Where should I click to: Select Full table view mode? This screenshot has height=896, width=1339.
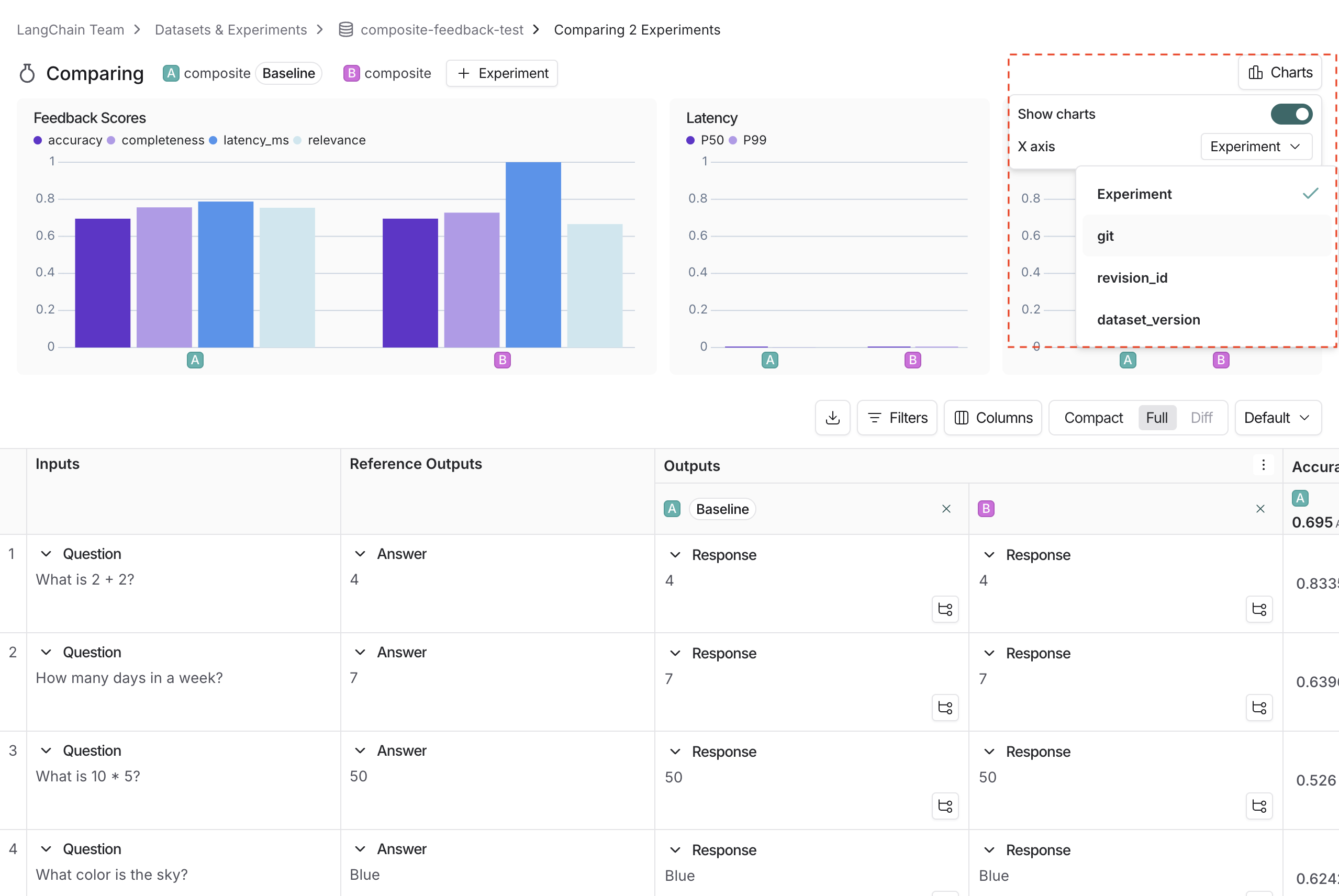coord(1156,418)
